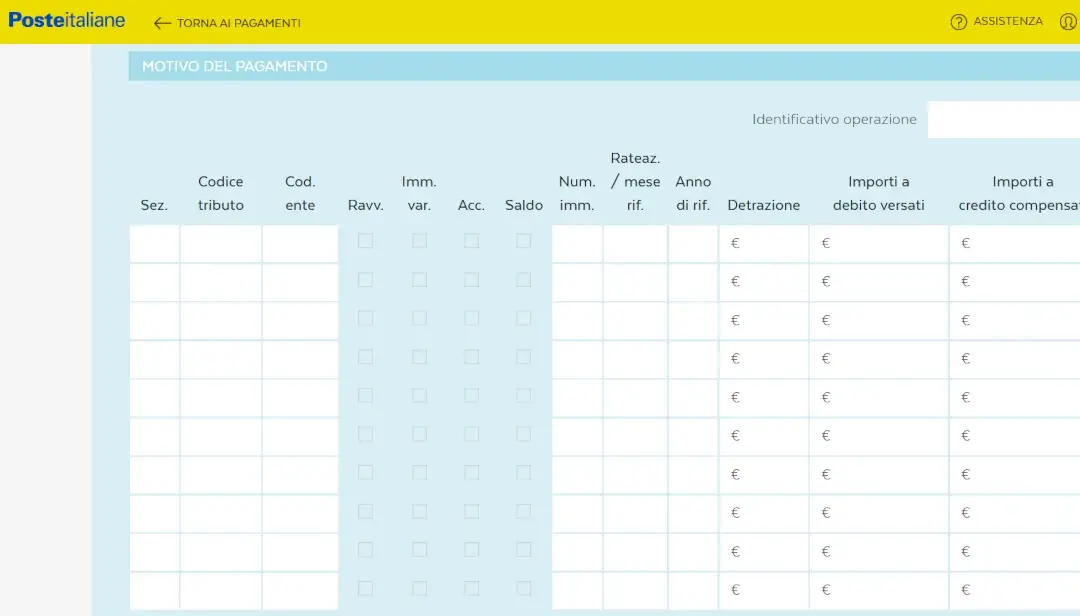Click the Sez. field in the first row

click(154, 243)
